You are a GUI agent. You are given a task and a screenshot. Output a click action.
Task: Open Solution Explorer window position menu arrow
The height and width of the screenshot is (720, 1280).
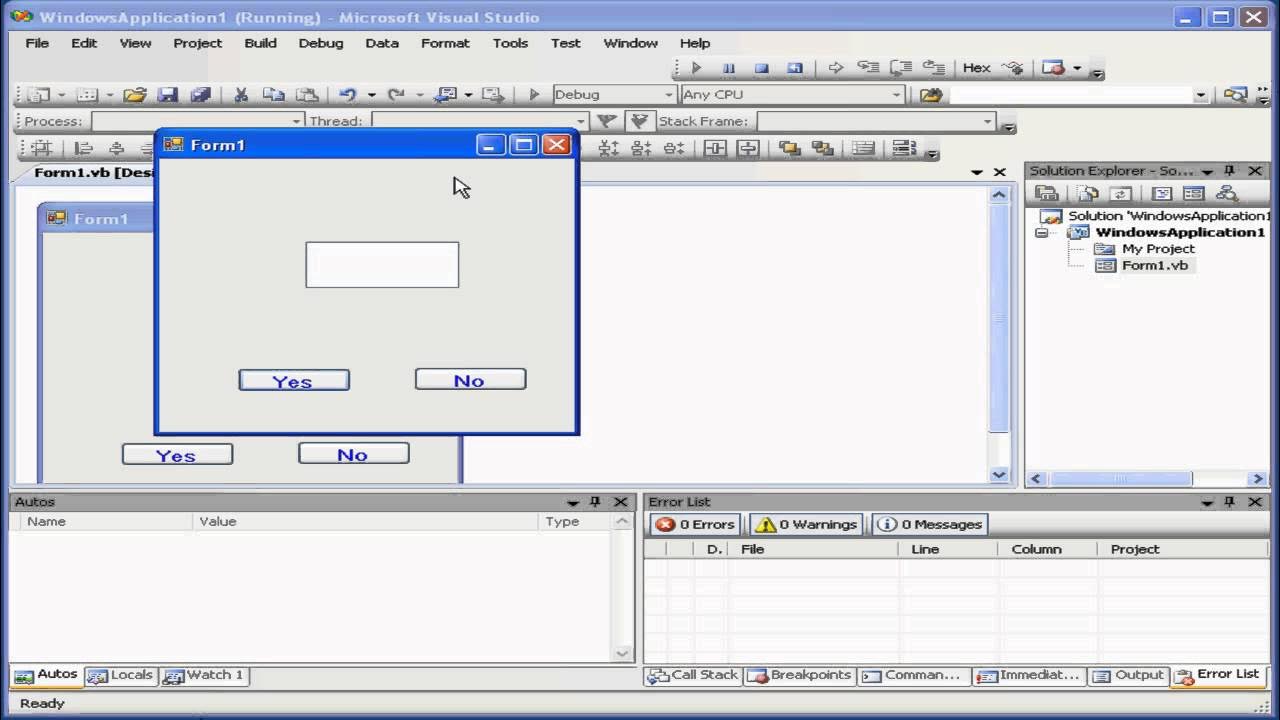1208,171
